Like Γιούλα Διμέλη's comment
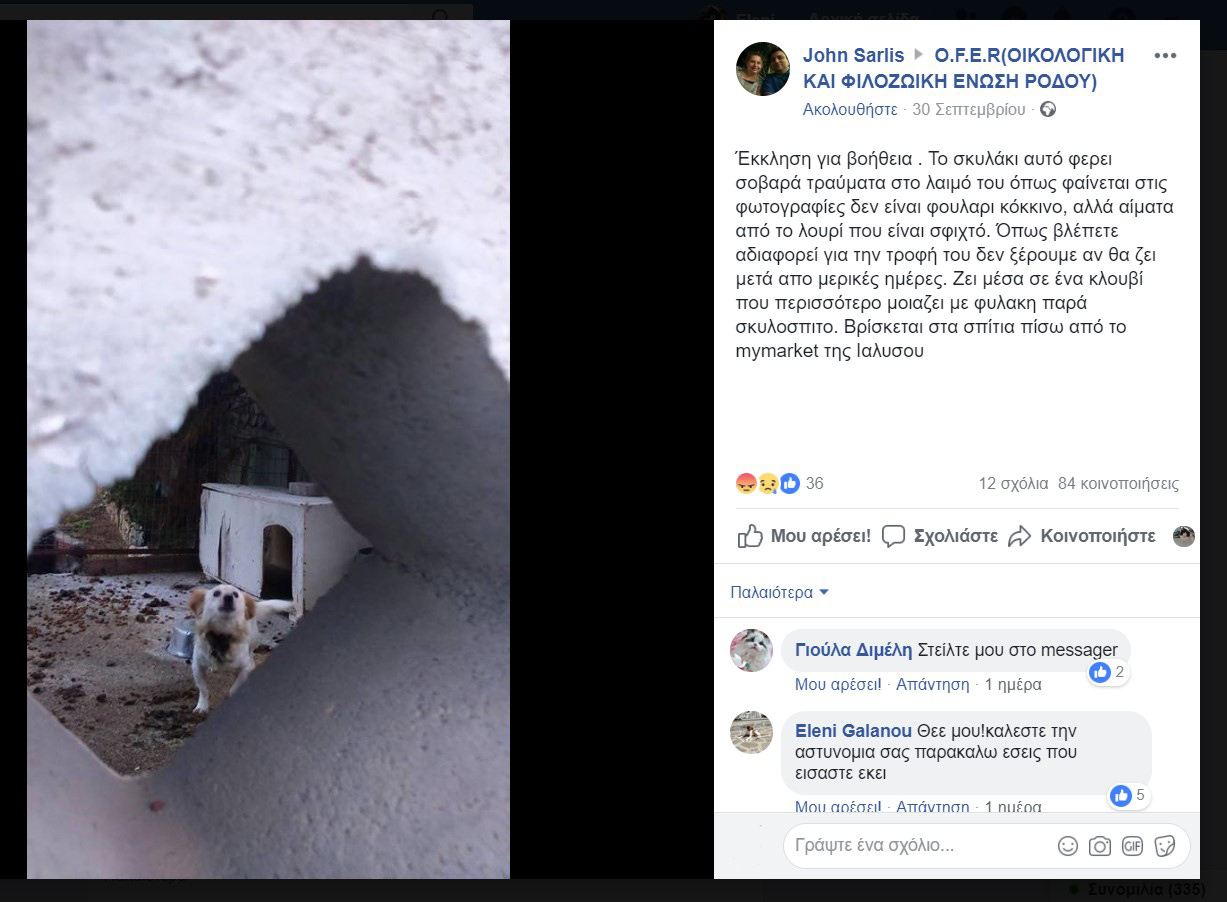Image resolution: width=1227 pixels, height=902 pixels. coord(838,685)
